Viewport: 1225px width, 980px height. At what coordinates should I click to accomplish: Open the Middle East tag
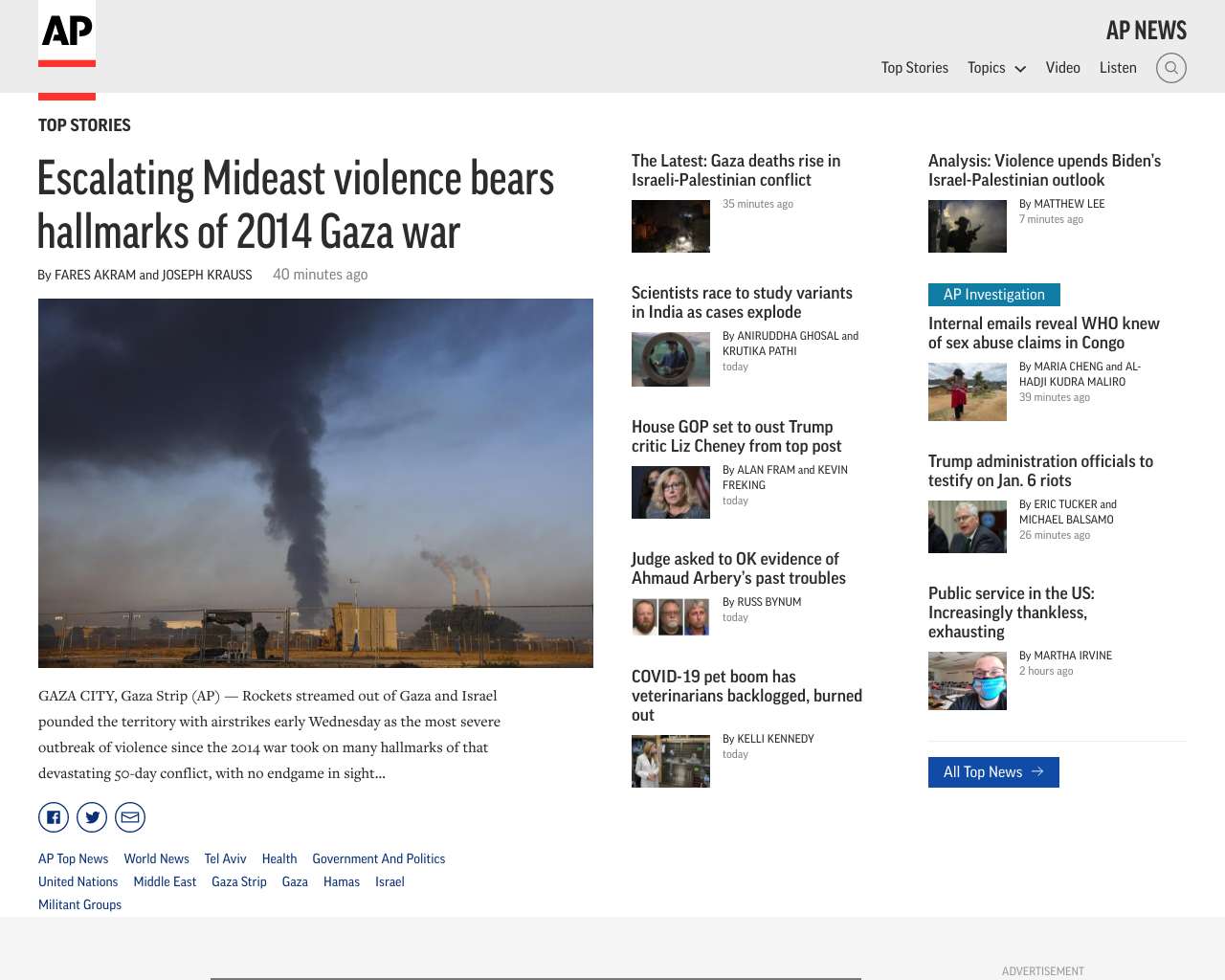tap(165, 881)
